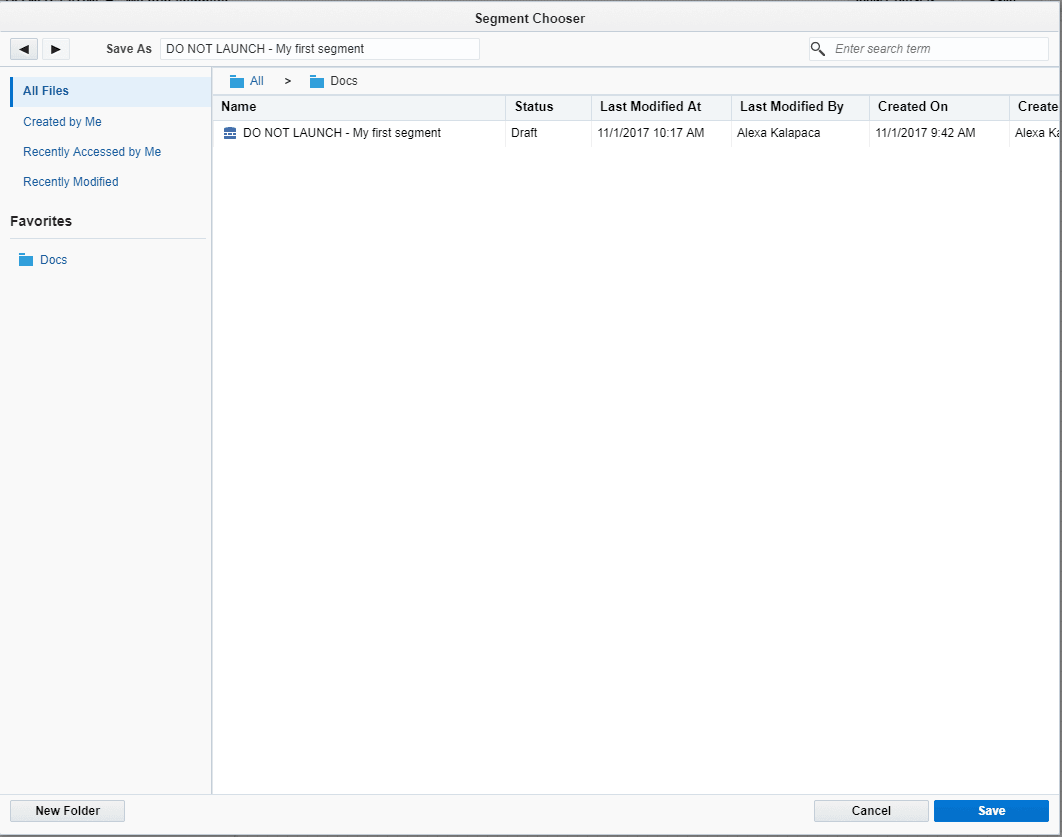Click the Save As text field
Viewport: 1064px width, 837px height.
320,48
